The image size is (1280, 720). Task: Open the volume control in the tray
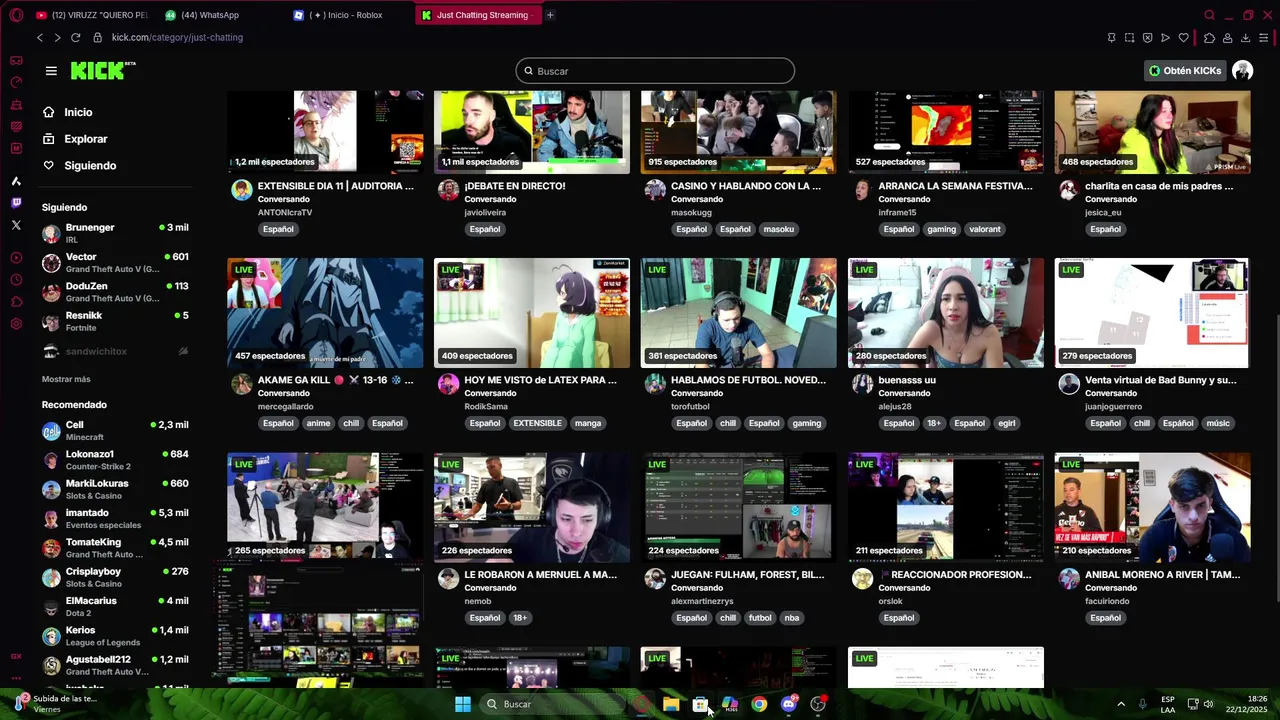coord(1208,704)
